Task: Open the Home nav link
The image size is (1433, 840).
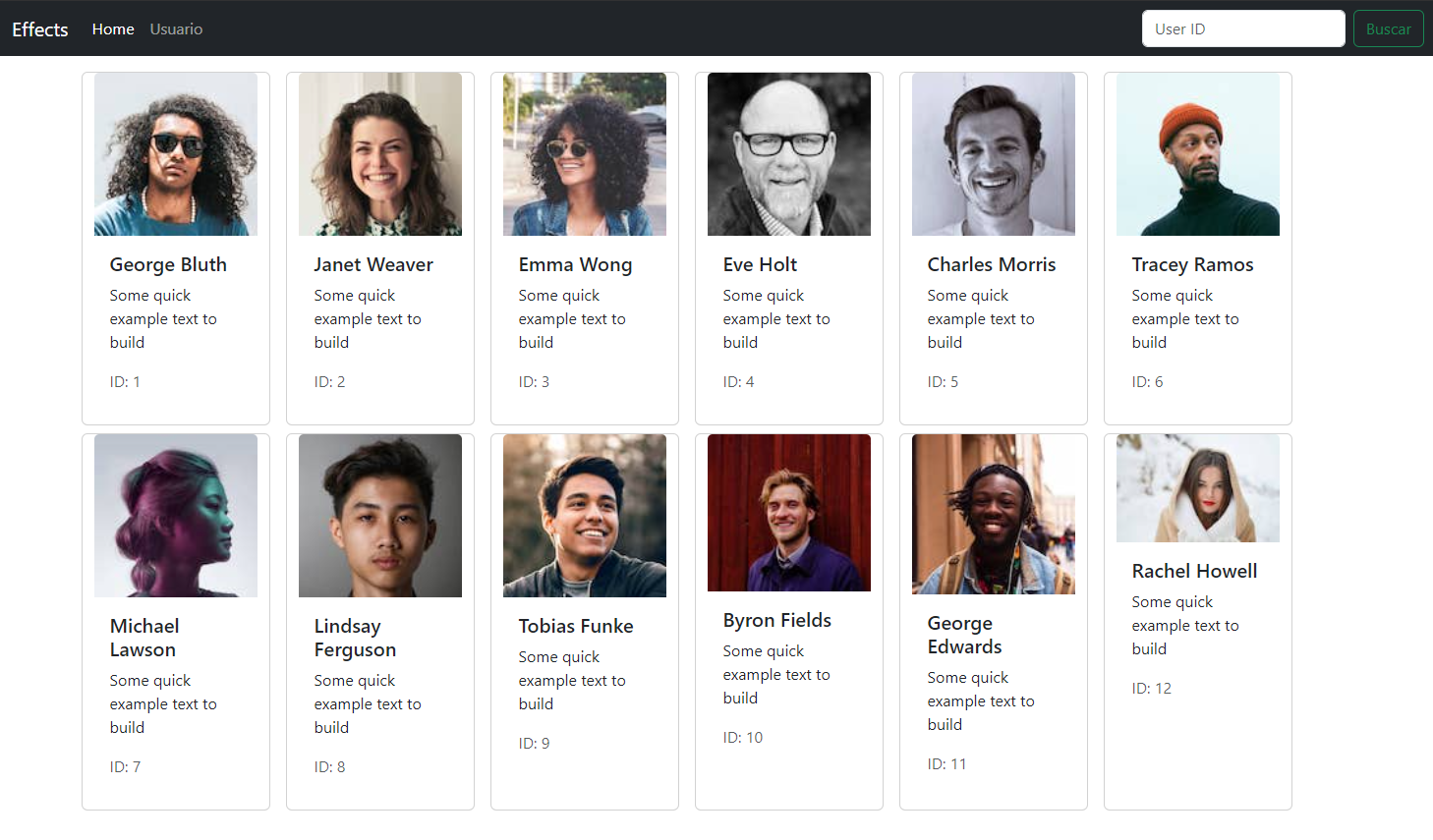Action: pos(113,29)
